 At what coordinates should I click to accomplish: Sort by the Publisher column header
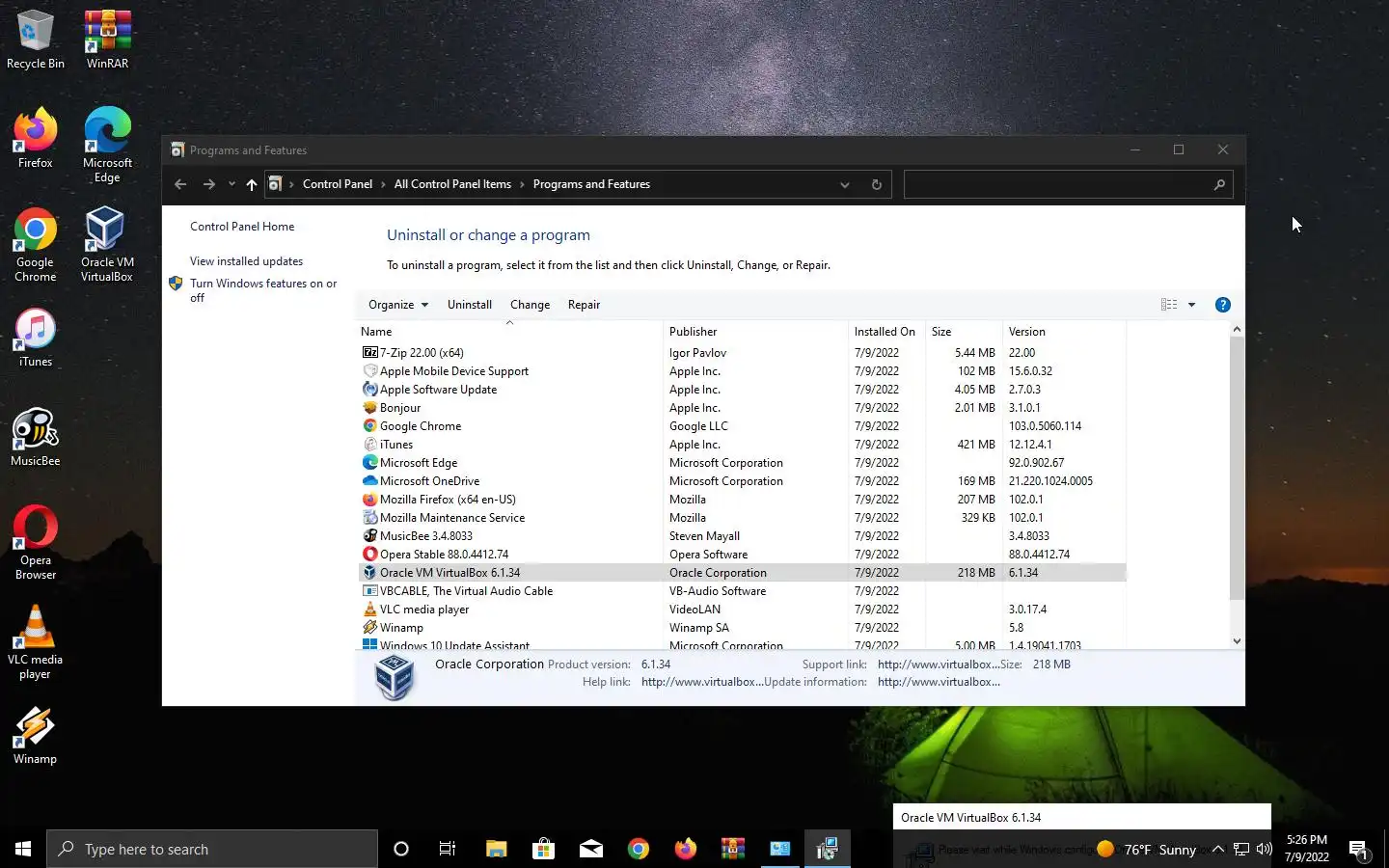[x=755, y=332]
